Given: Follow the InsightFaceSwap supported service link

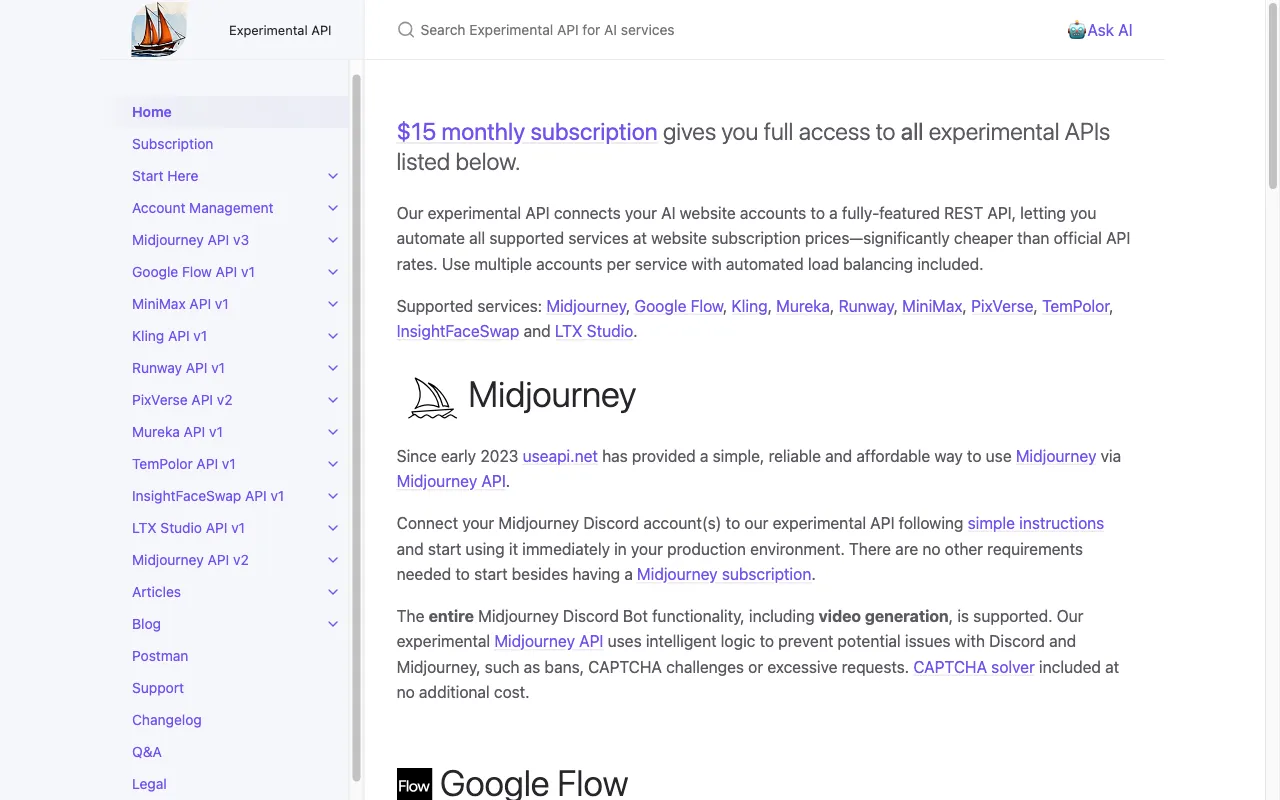Looking at the screenshot, I should 458,331.
